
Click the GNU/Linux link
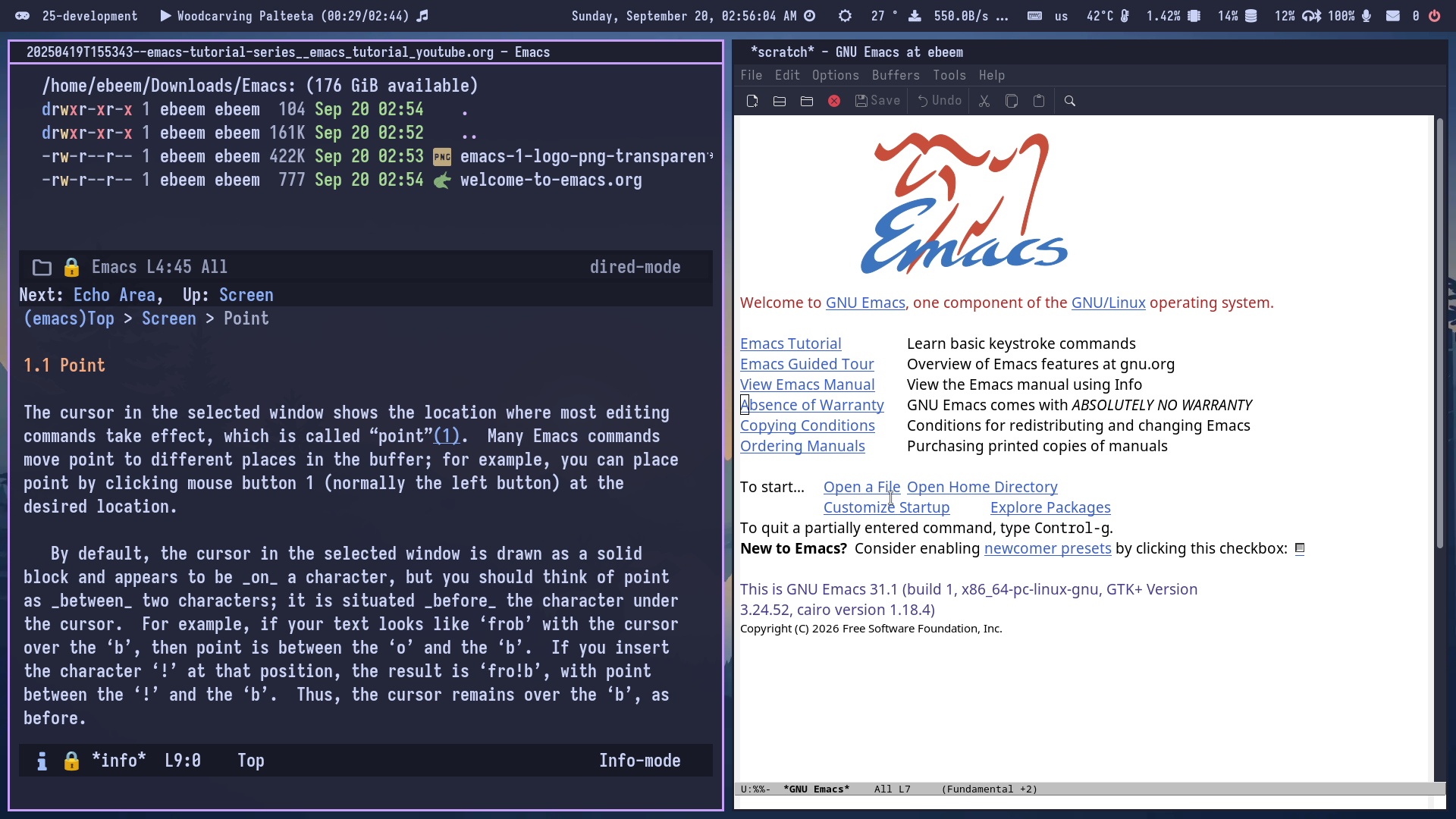click(1109, 303)
